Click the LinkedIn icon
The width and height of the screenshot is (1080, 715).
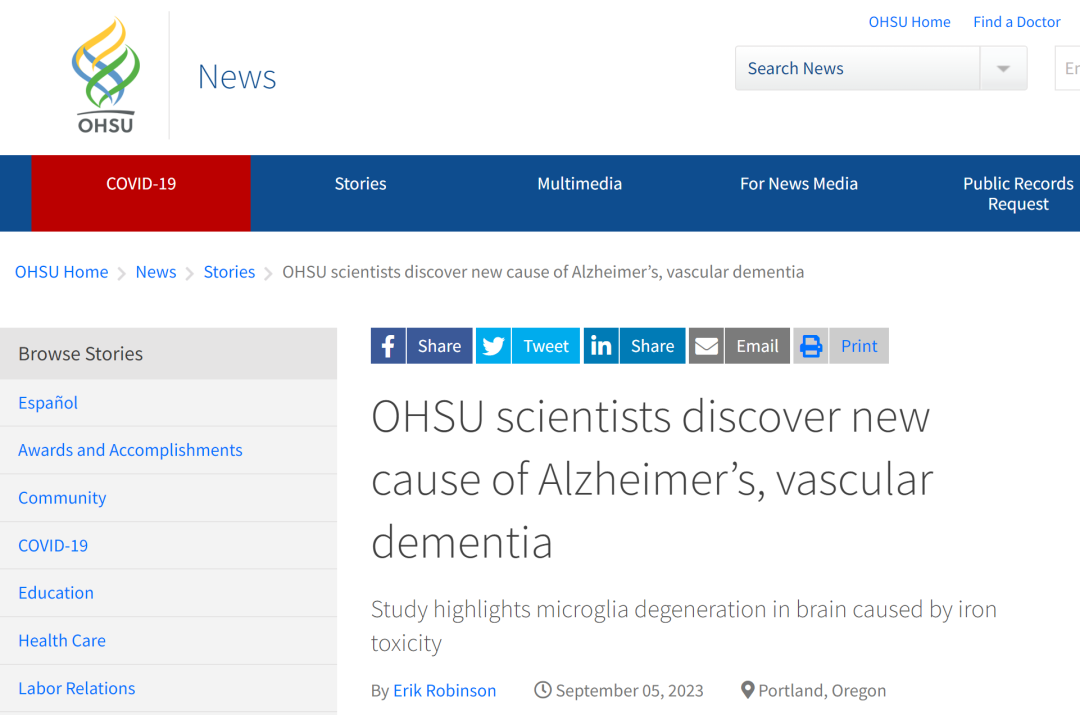coord(601,346)
